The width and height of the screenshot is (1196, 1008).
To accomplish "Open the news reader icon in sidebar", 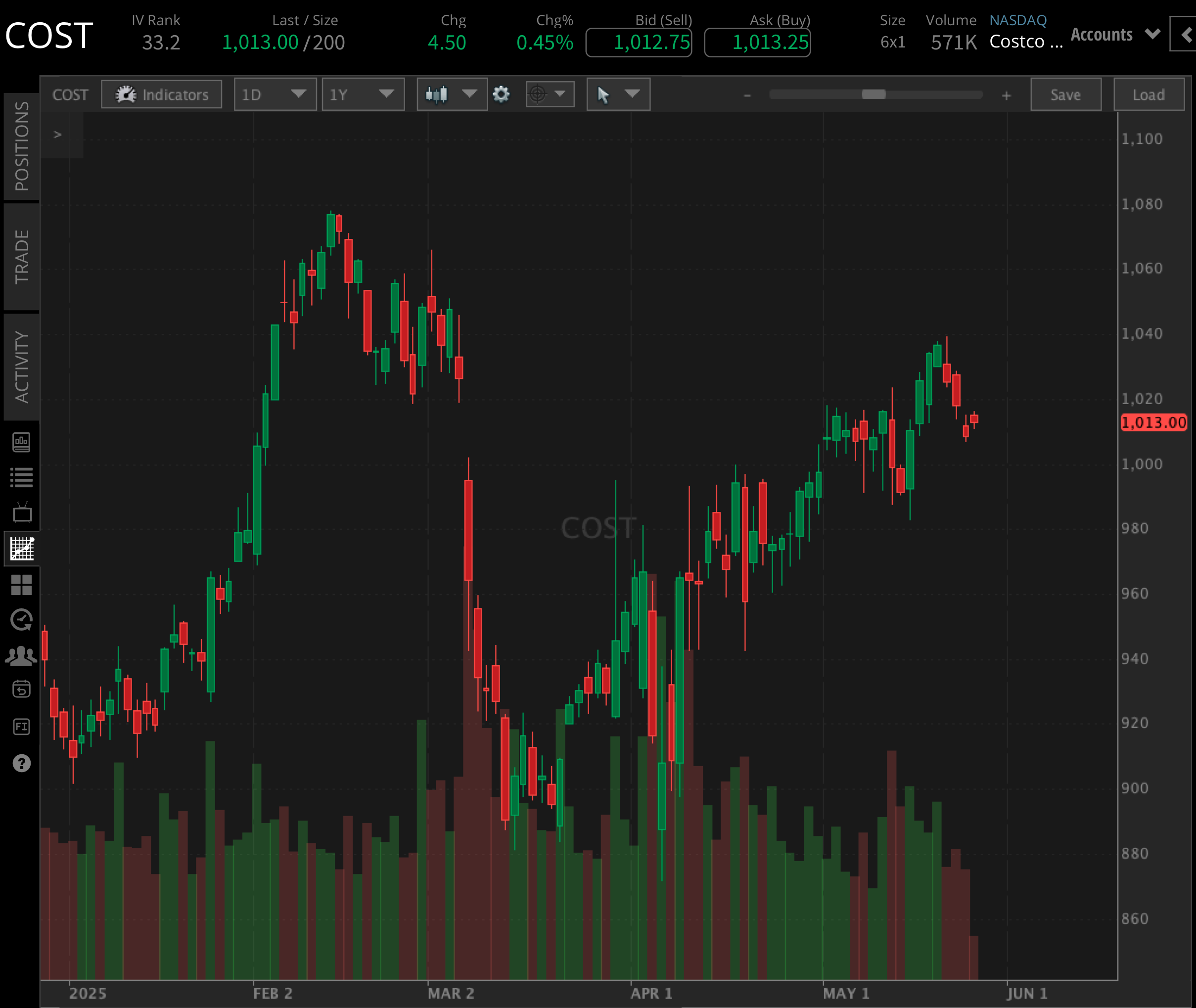I will pos(22,443).
